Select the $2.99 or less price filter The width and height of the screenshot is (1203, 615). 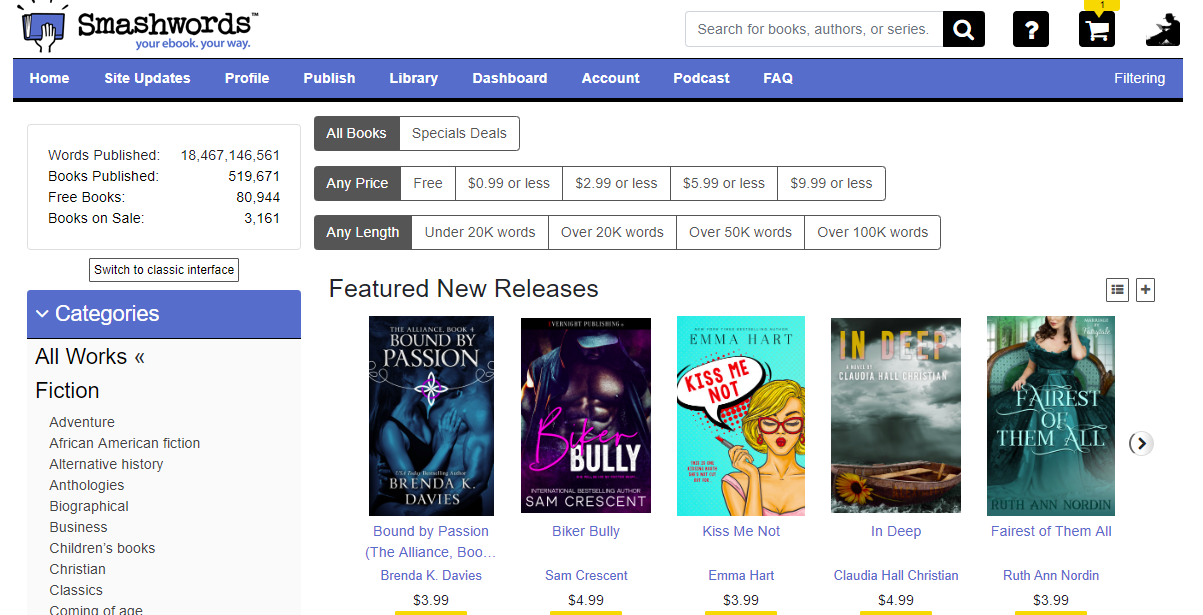click(x=616, y=183)
